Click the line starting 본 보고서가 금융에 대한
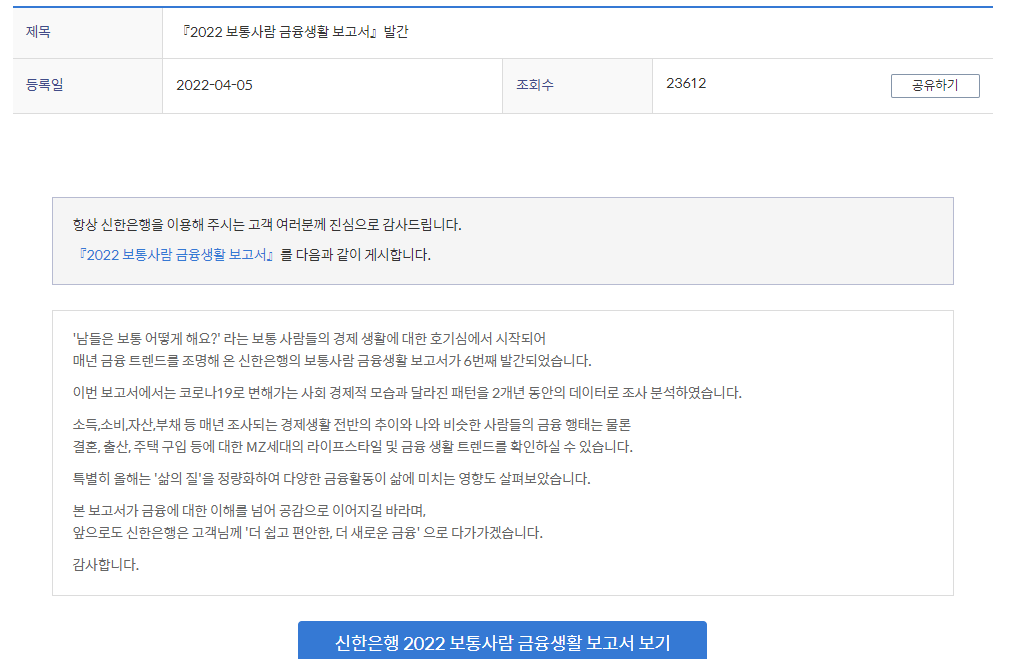 (x=250, y=510)
